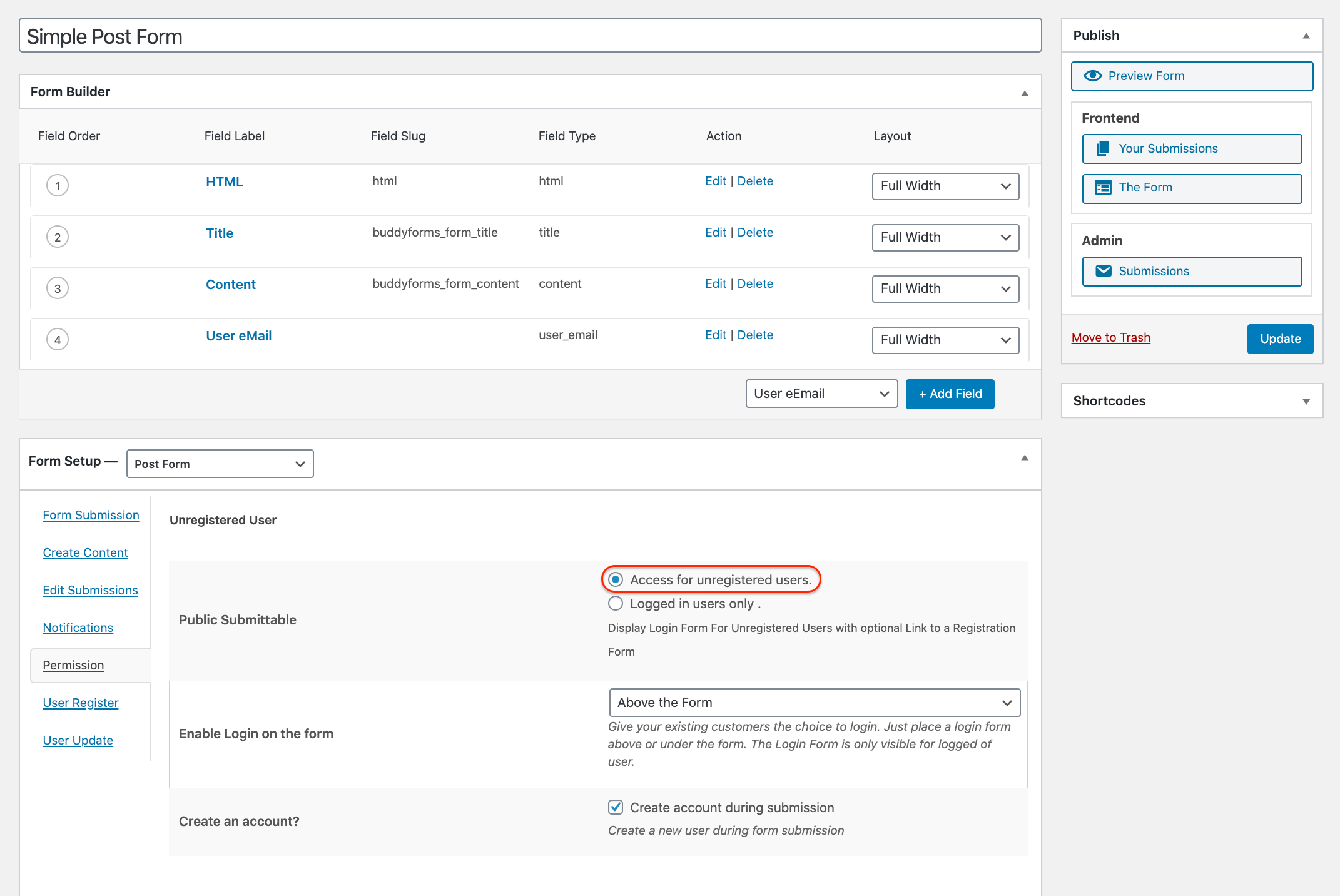
Task: Uncheck Create account during submission
Action: tap(616, 807)
